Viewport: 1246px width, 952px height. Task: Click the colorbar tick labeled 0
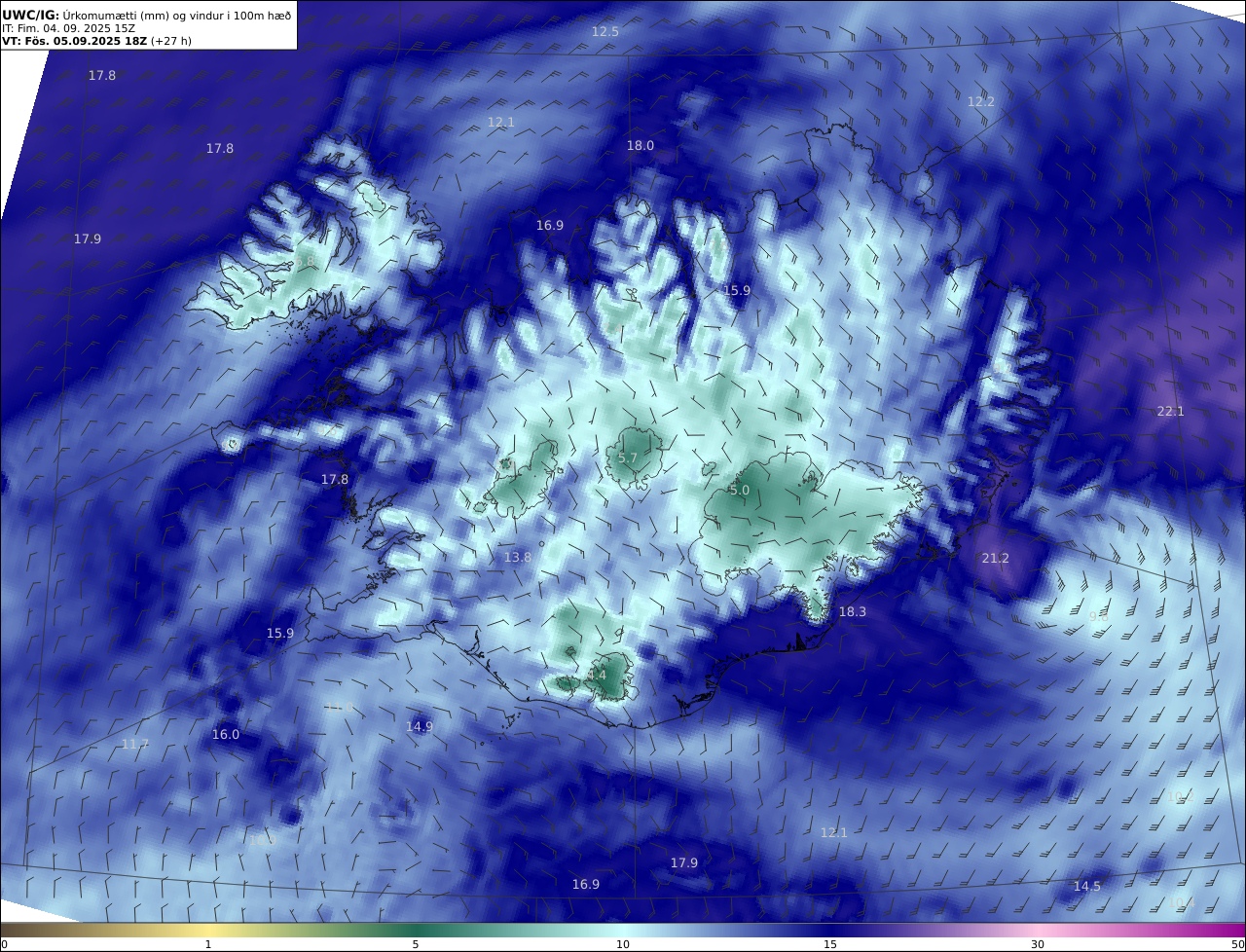(4, 944)
